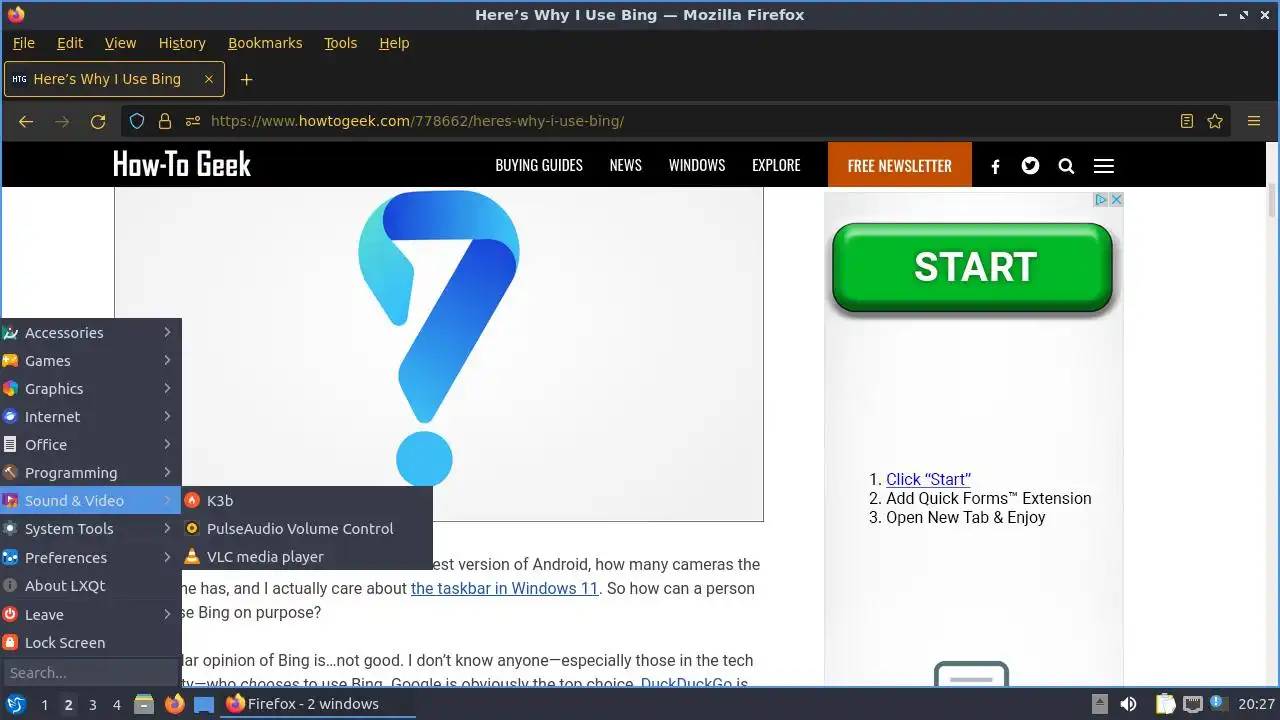Choose Lock Screen from start menu
Image resolution: width=1280 pixels, height=720 pixels.
(90, 643)
